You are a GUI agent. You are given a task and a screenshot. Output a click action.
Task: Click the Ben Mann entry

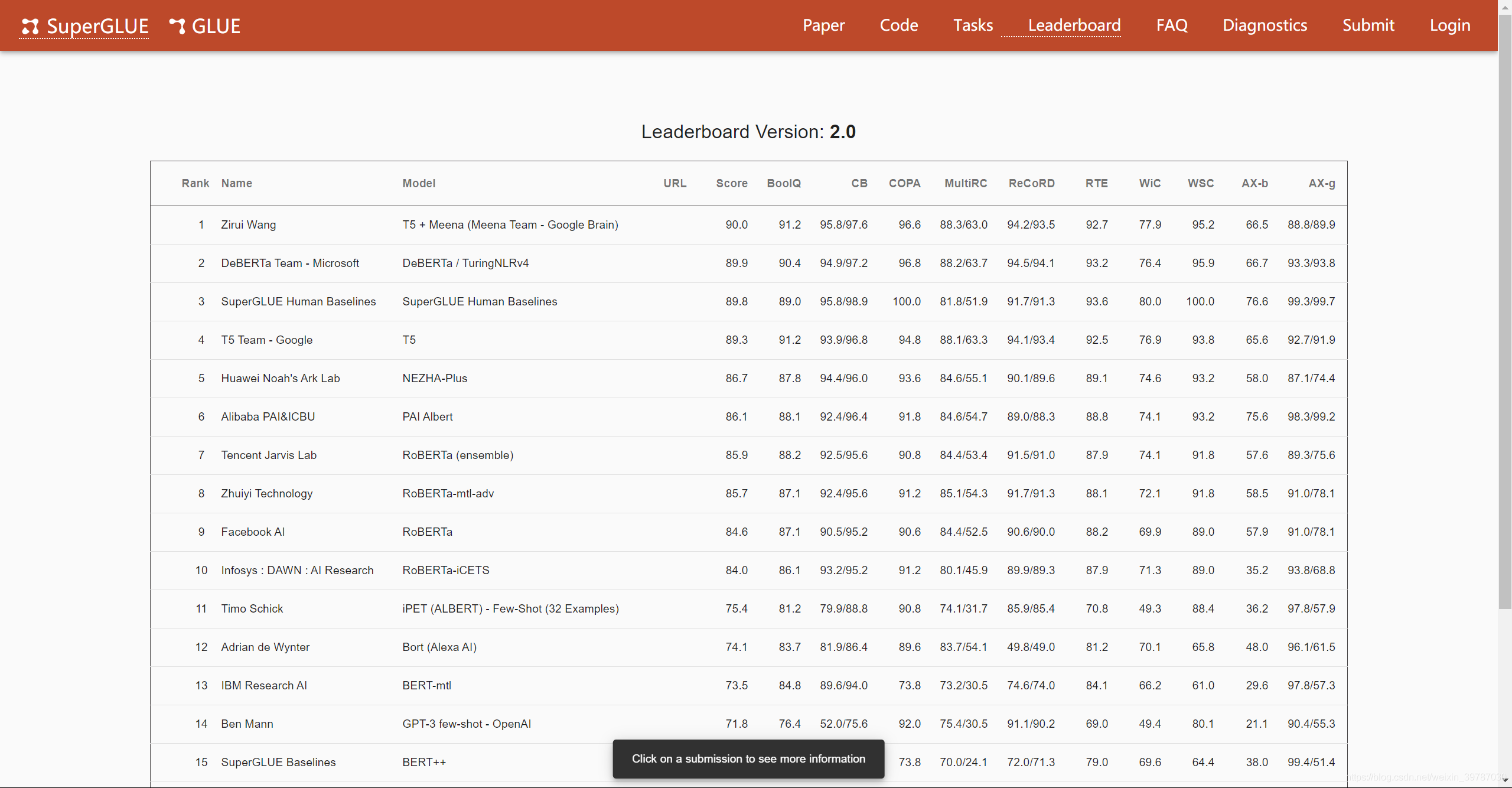point(749,724)
